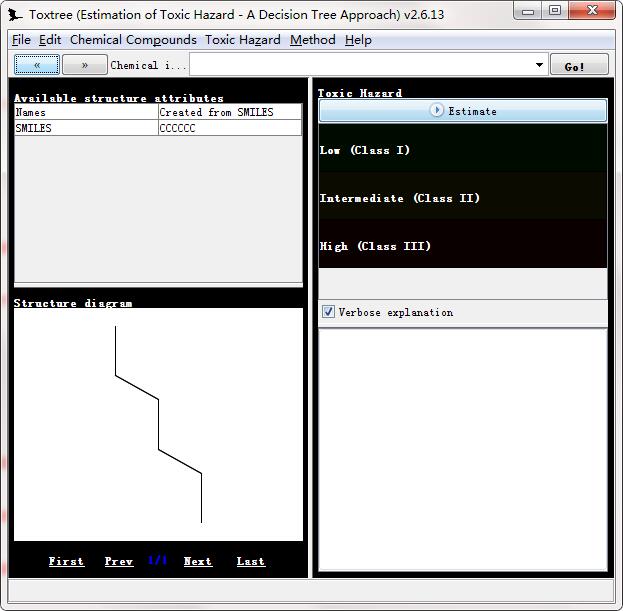The image size is (623, 611).
Task: Open the Toxic Hazard menu
Action: (243, 40)
